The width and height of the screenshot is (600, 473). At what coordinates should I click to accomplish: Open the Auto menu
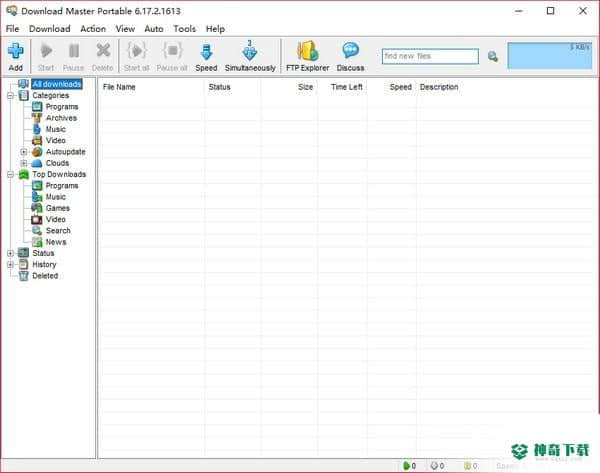tap(154, 29)
